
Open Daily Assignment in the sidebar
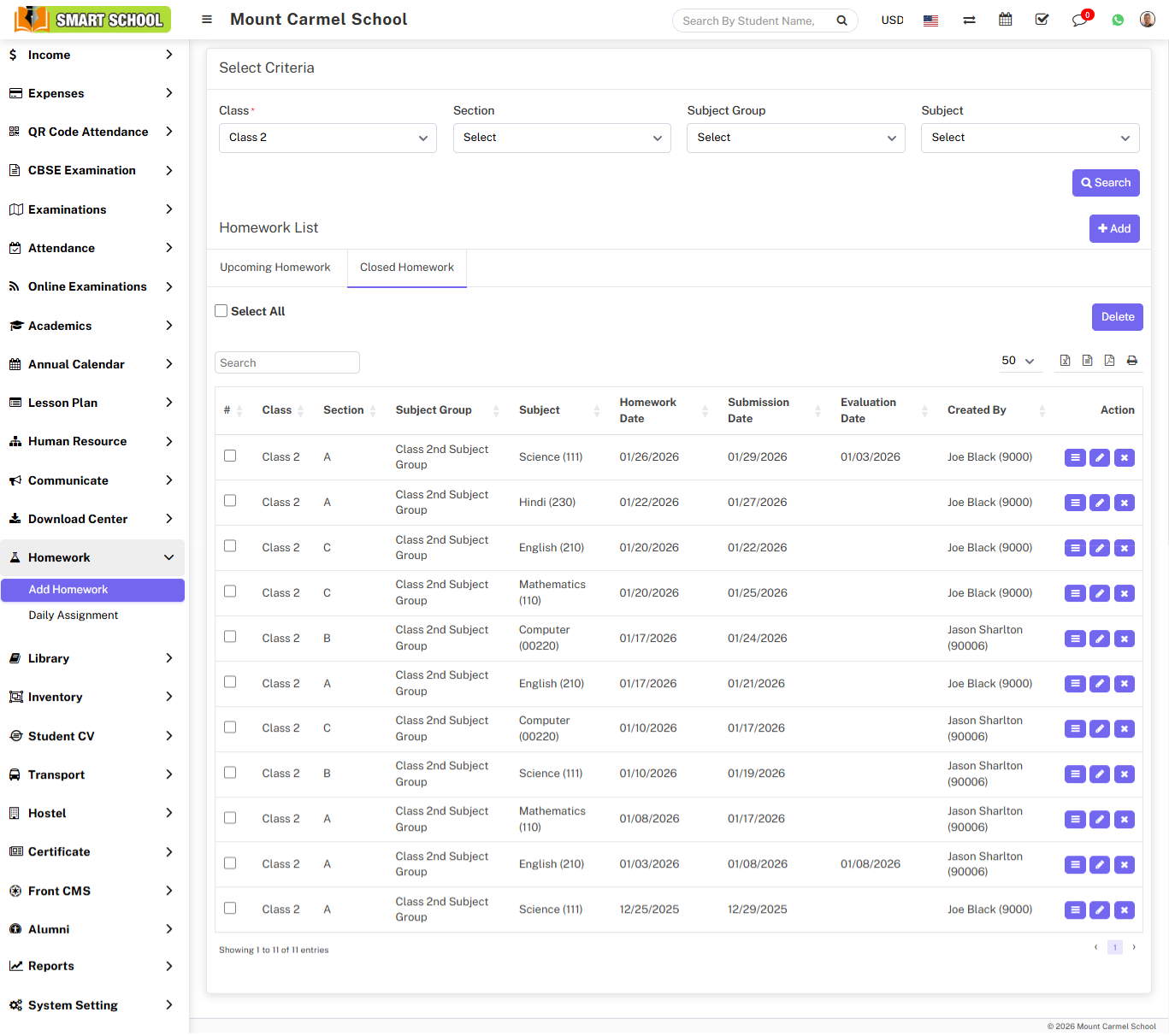click(x=74, y=615)
